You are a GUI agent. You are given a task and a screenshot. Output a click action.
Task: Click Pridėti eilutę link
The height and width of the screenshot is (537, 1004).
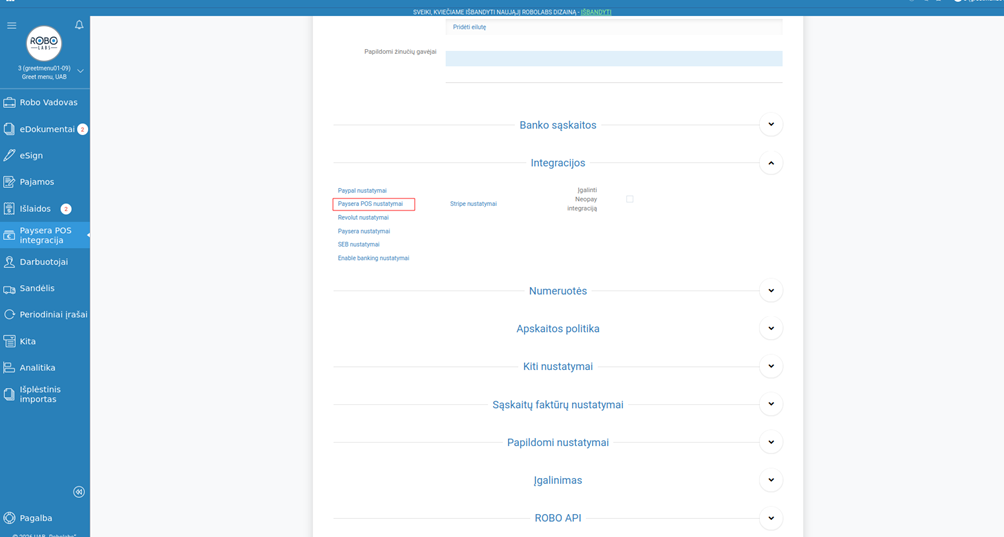click(x=469, y=27)
